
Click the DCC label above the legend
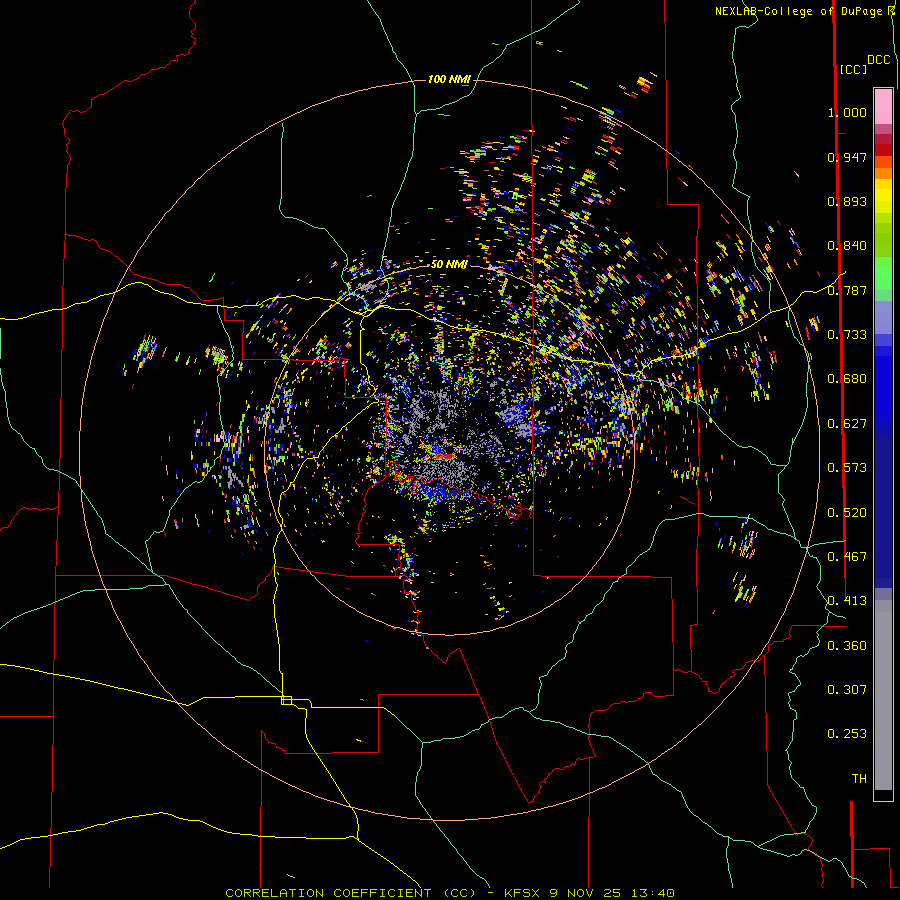(878, 60)
